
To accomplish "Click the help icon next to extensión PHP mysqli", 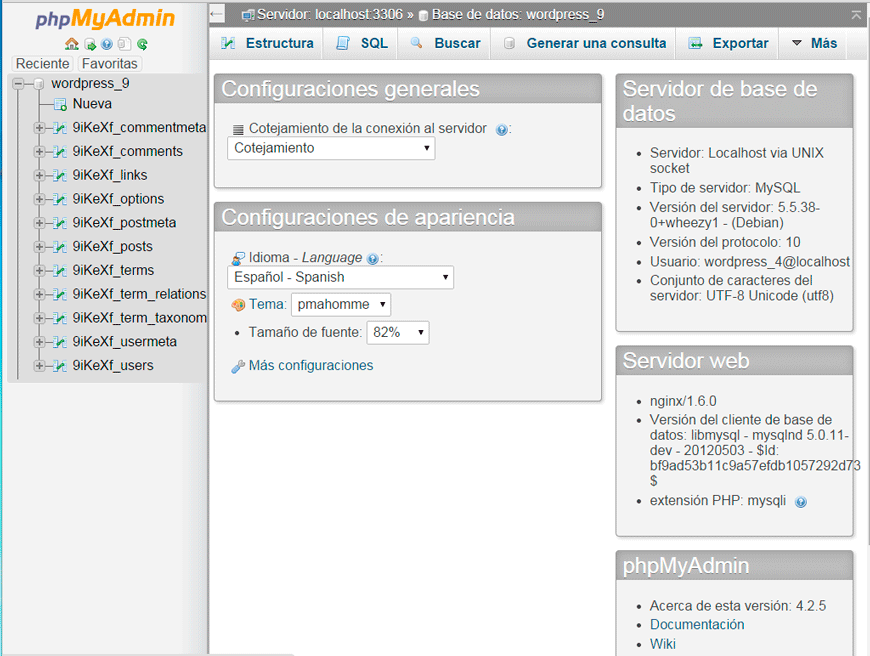I will (801, 501).
